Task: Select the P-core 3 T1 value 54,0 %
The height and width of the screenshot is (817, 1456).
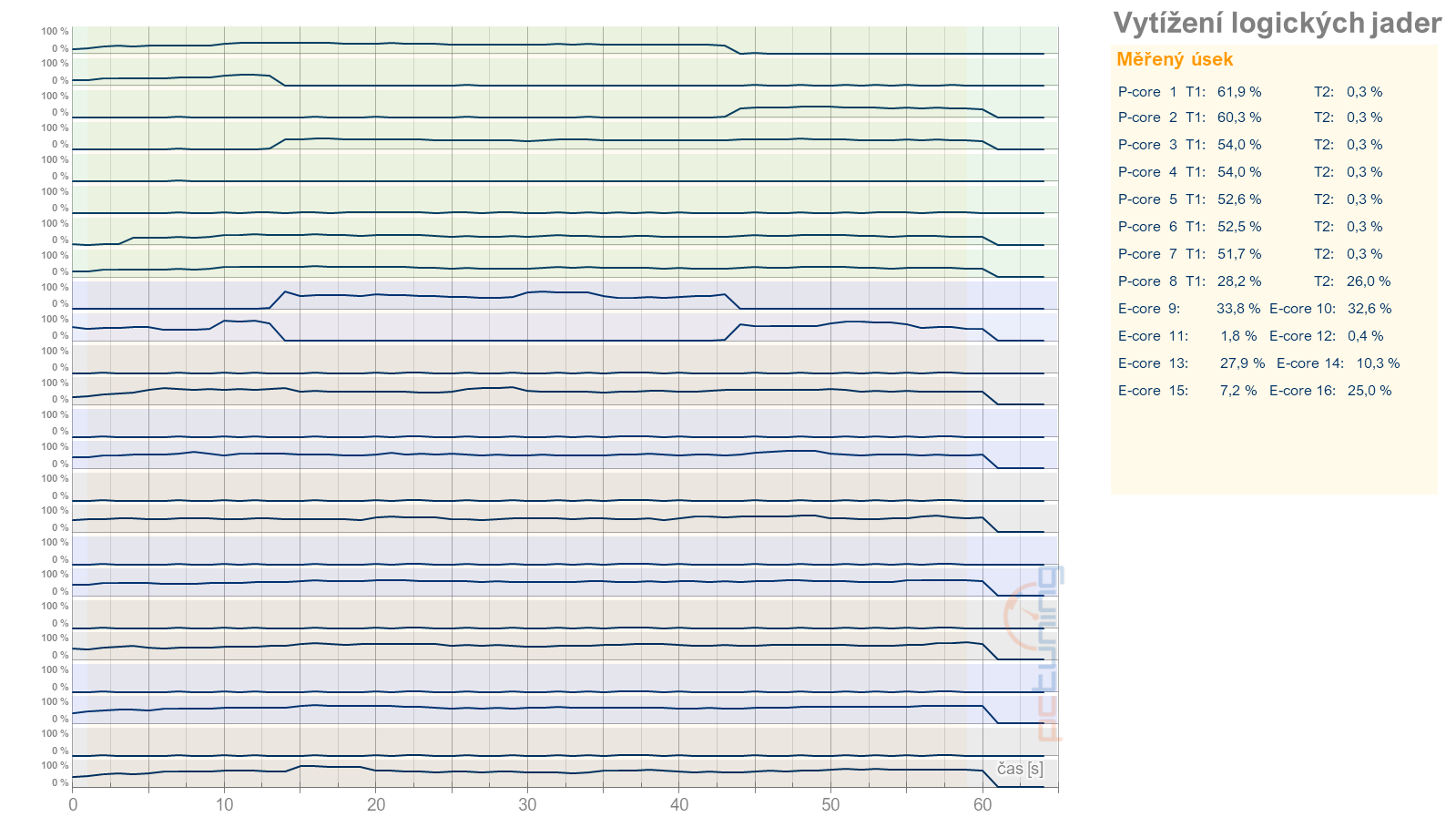Action: [x=1239, y=145]
